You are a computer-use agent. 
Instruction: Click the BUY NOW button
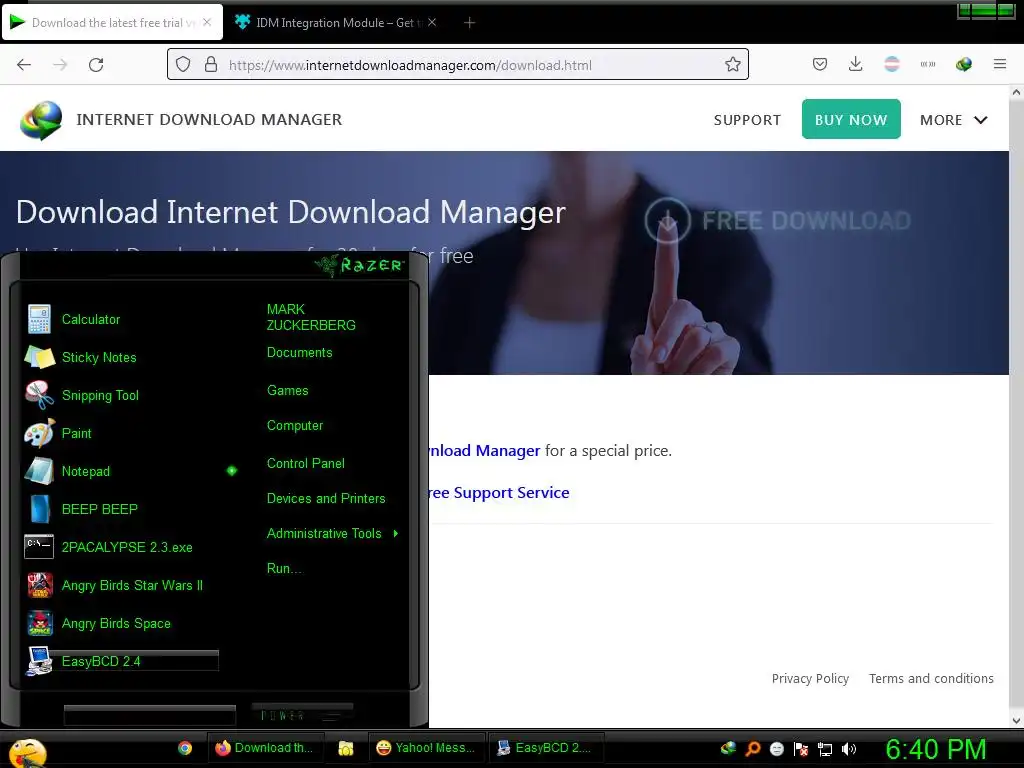click(851, 119)
